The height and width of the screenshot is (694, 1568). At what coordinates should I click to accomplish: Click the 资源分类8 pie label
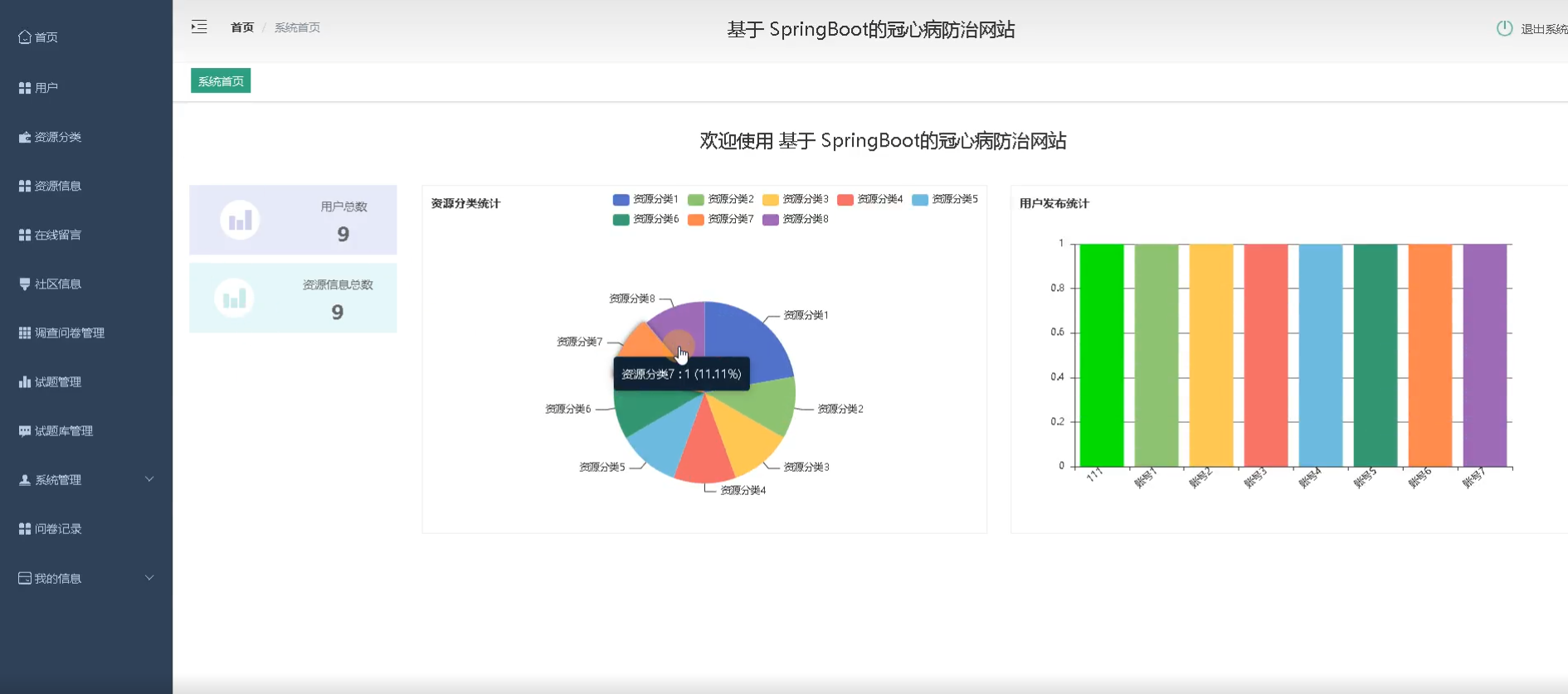pyautogui.click(x=631, y=298)
